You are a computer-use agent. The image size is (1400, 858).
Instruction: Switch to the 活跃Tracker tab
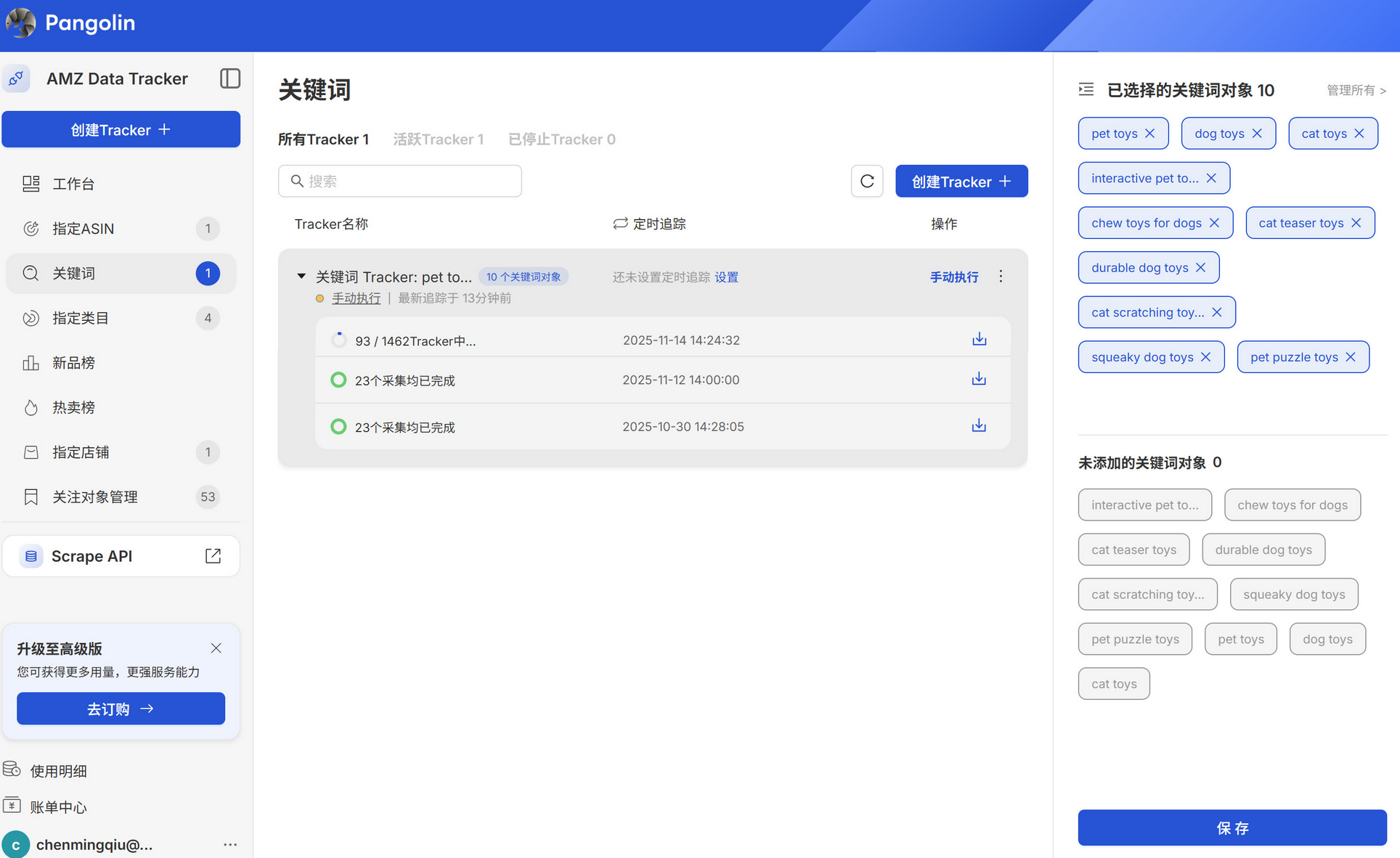point(438,139)
